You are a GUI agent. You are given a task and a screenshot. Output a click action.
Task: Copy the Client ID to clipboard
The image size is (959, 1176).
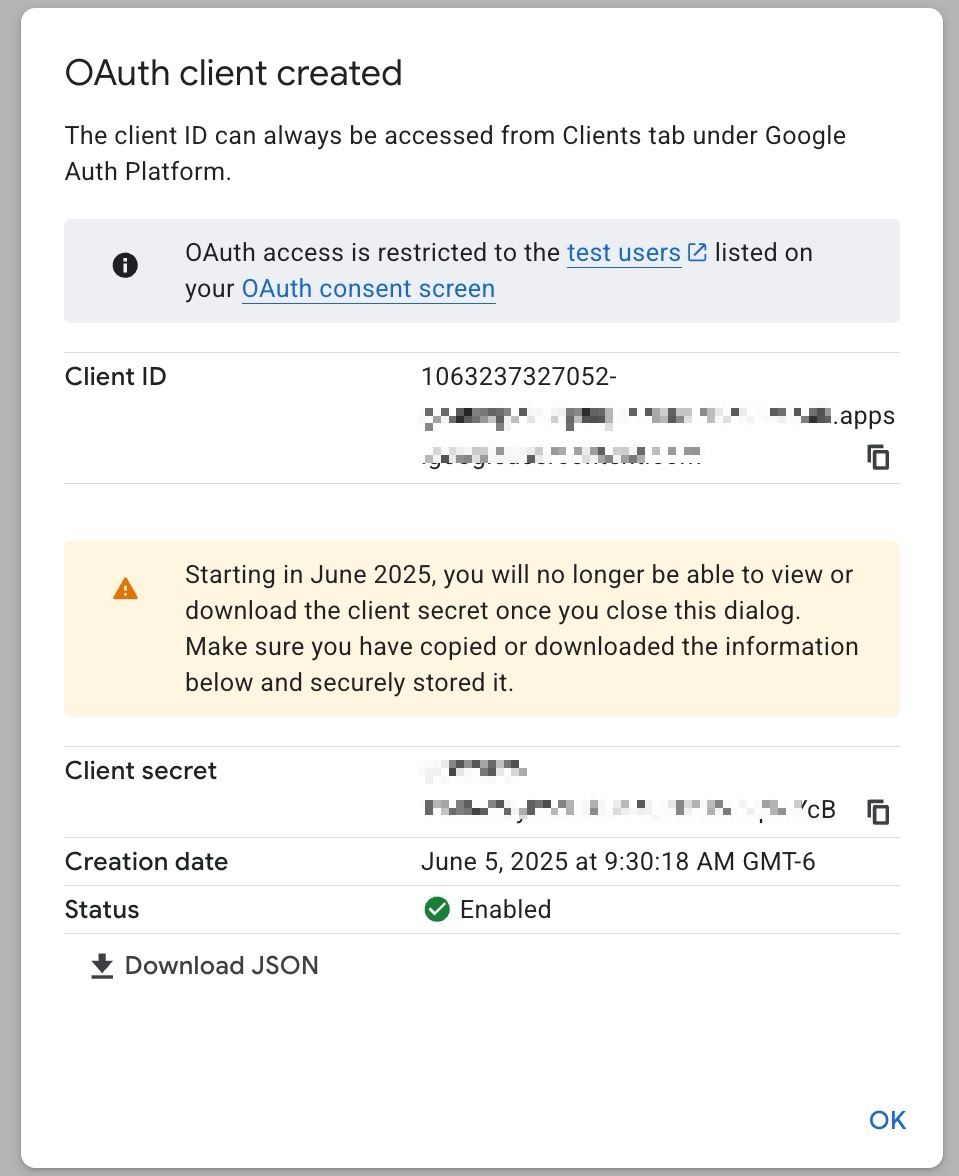click(x=878, y=458)
